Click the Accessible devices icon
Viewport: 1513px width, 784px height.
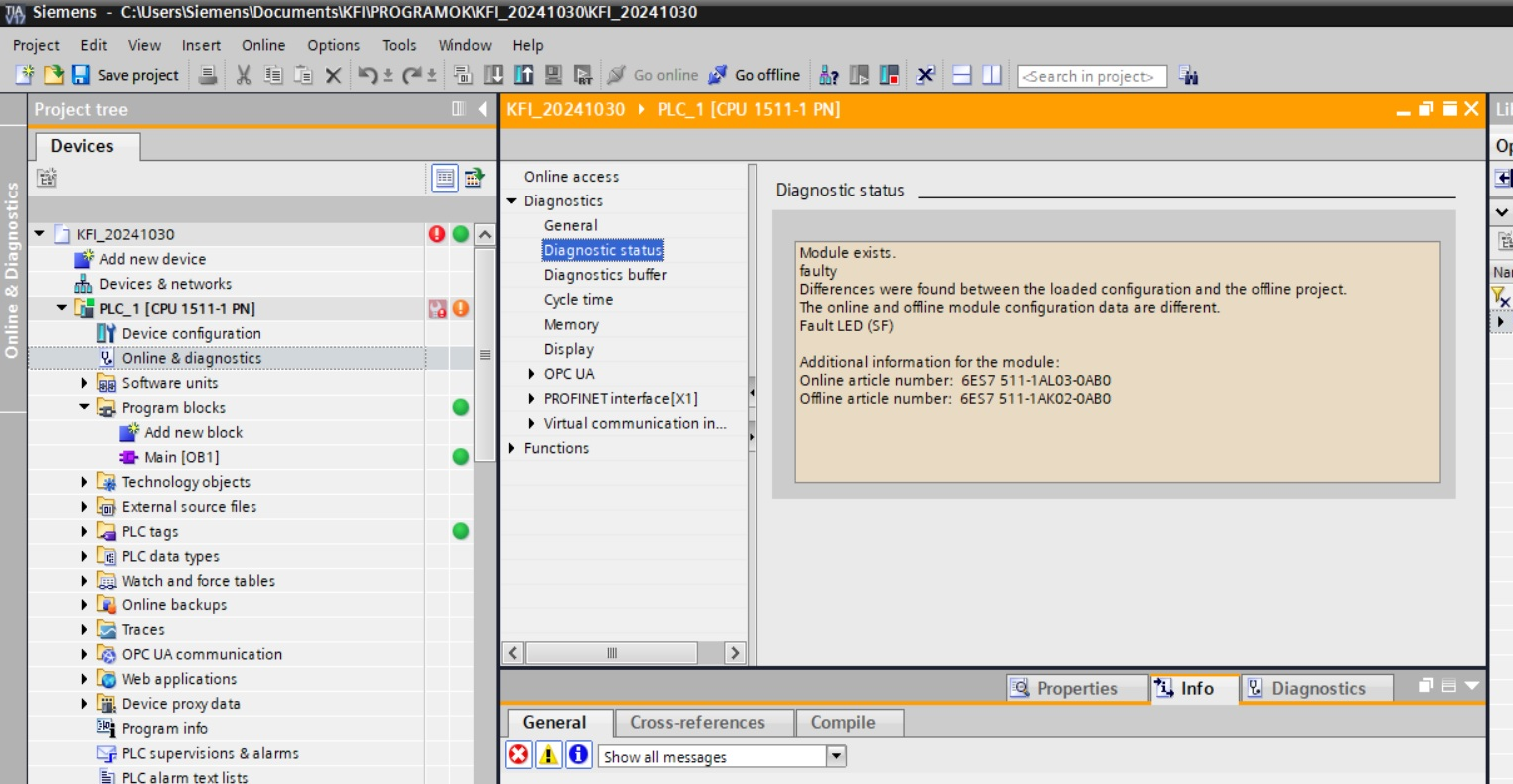click(x=828, y=75)
